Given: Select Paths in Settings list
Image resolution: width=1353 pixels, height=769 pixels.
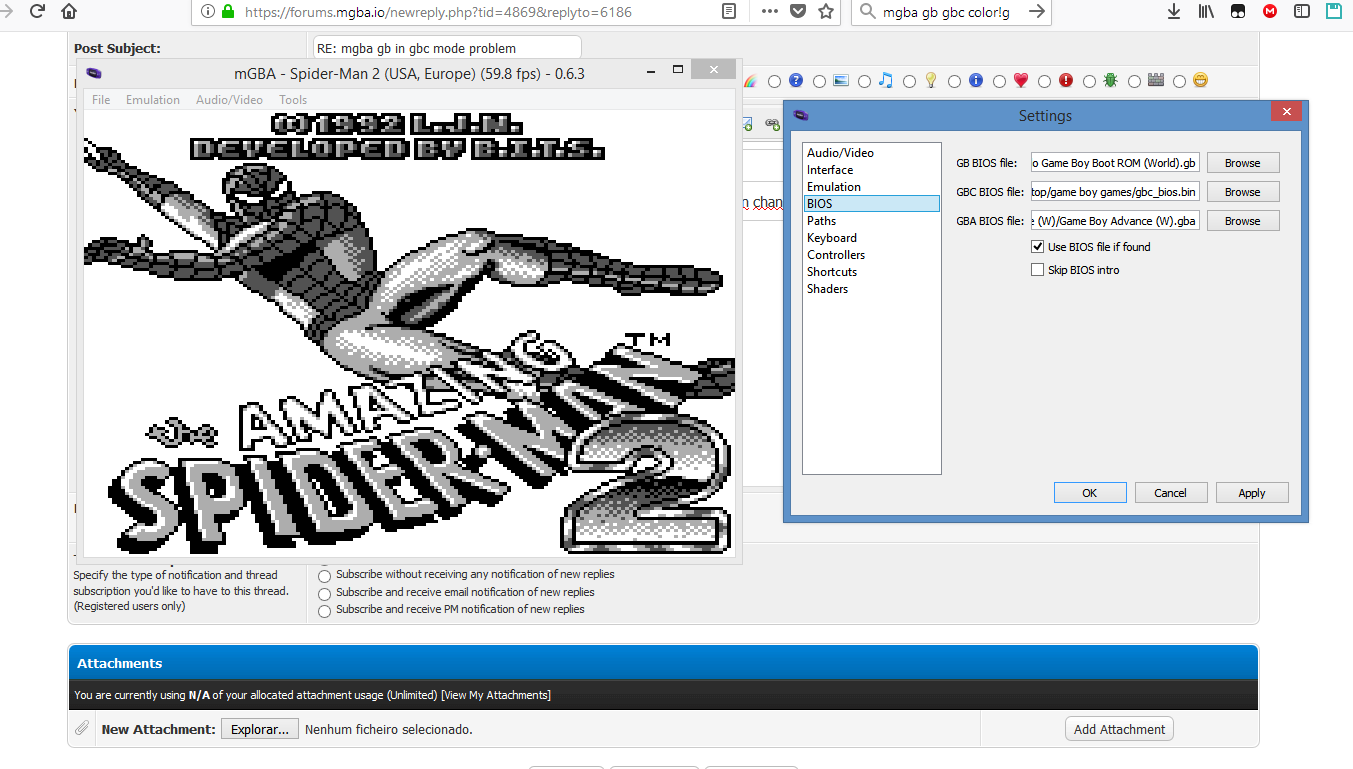Looking at the screenshot, I should coord(871,221).
